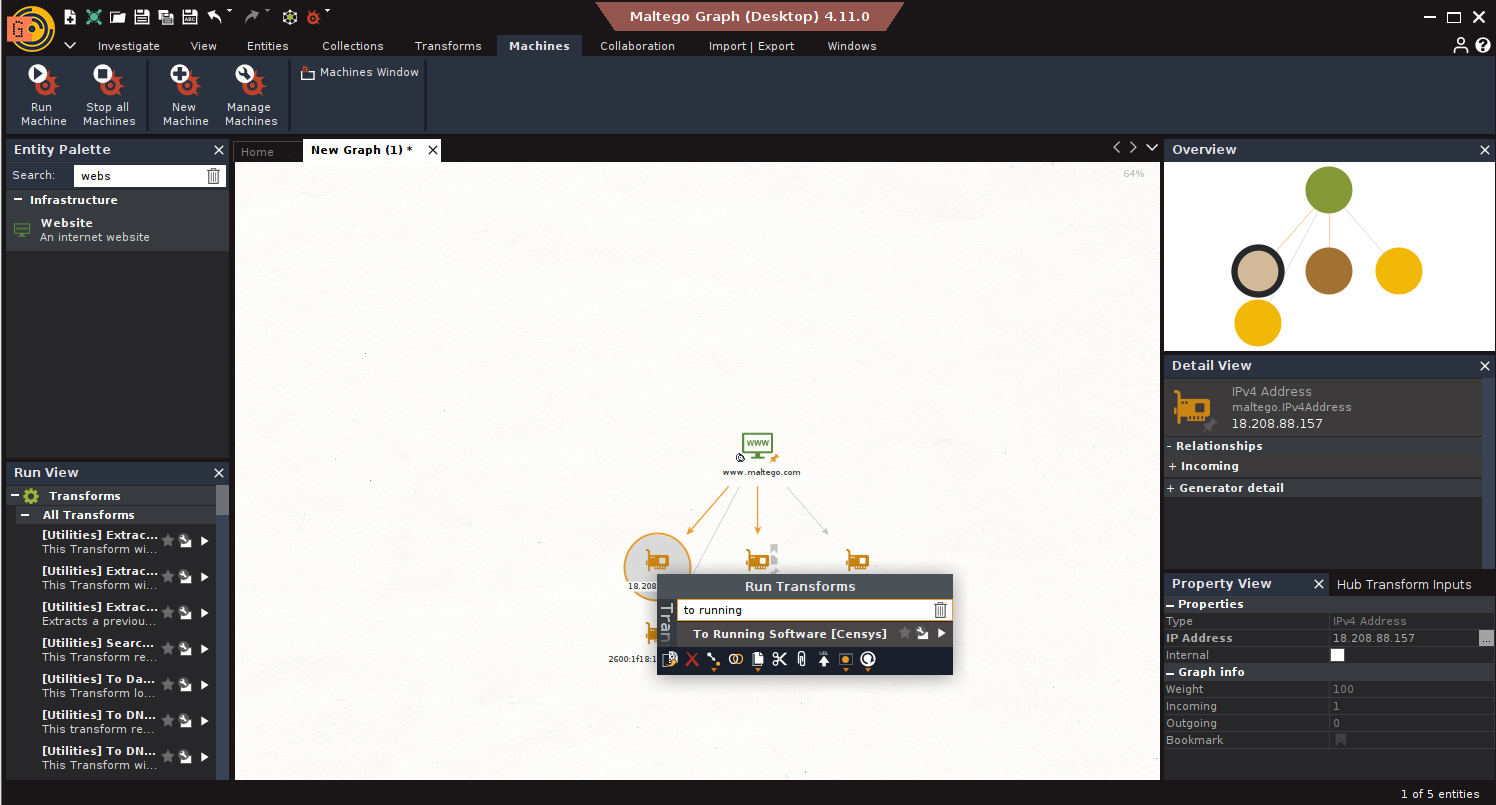The height and width of the screenshot is (805, 1496).
Task: Click the paperclip attach icon in the popup
Action: [x=801, y=660]
